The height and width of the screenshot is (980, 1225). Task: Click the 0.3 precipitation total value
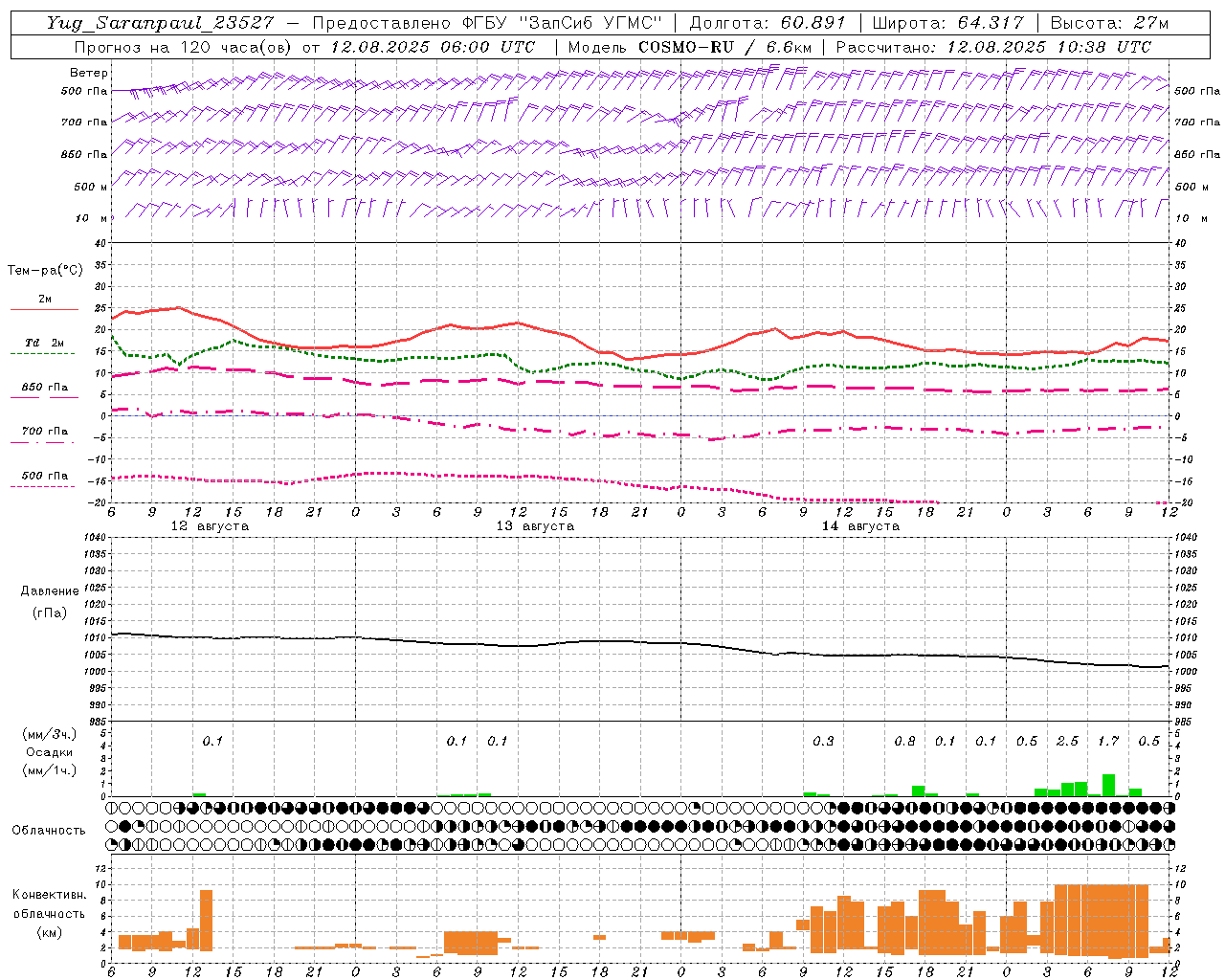[x=823, y=742]
